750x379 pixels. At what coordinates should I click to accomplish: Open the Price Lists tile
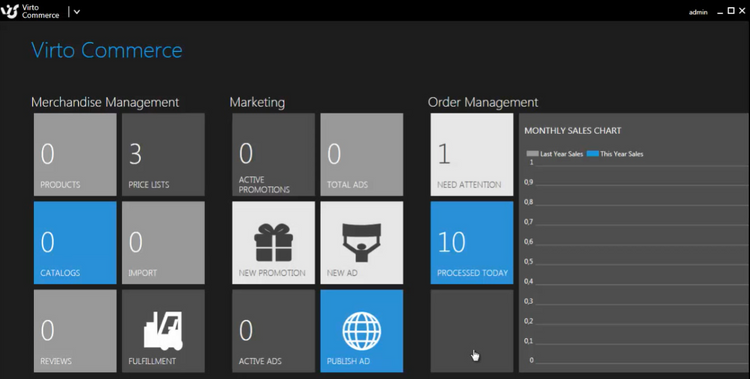163,155
